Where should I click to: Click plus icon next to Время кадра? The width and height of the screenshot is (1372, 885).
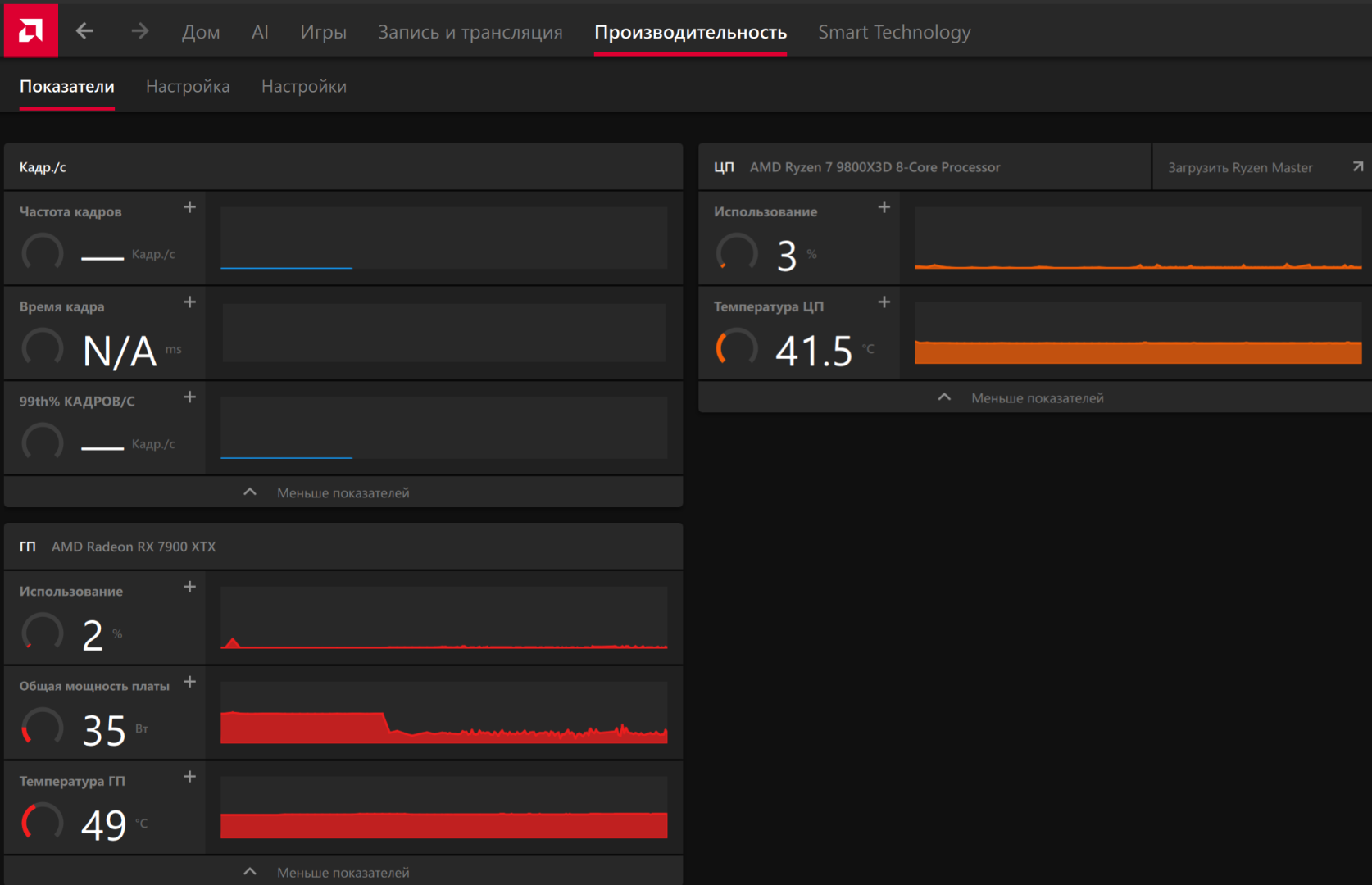(x=189, y=302)
